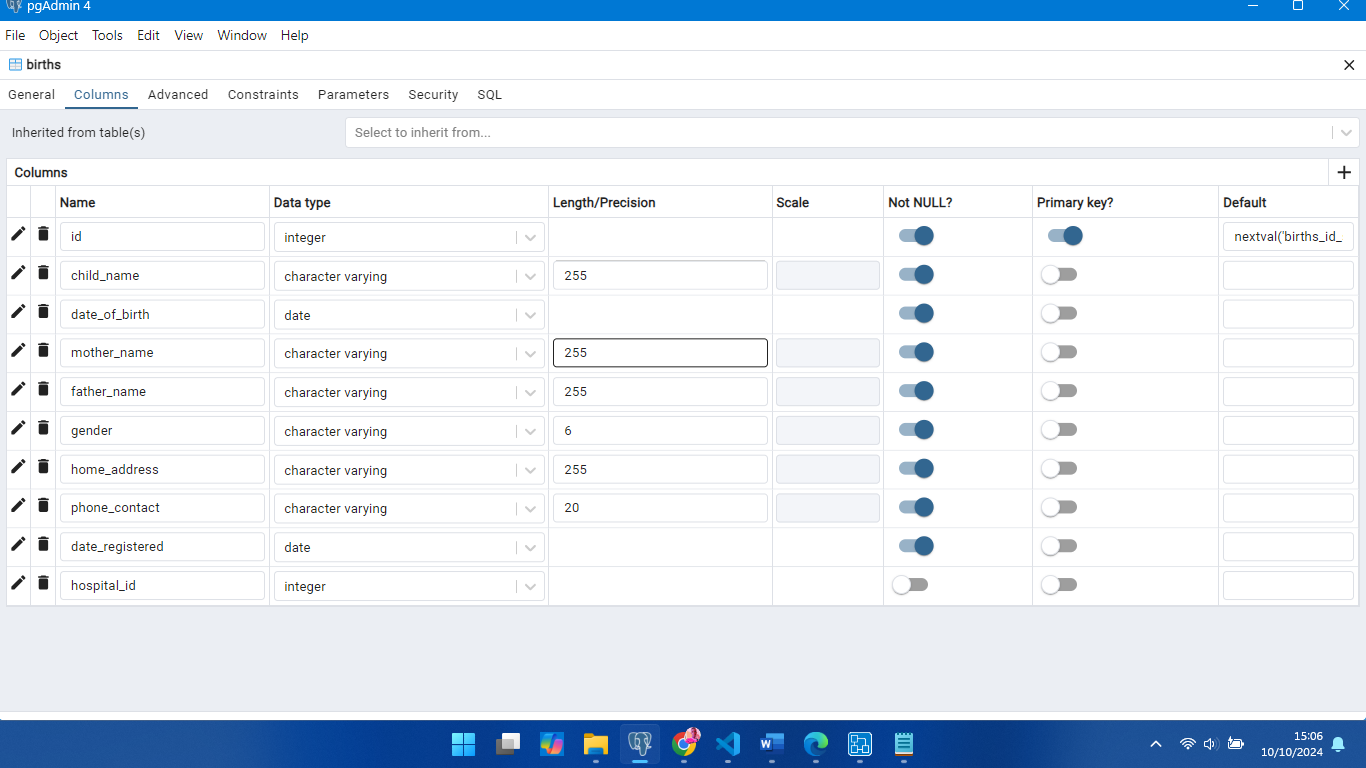Open the Tools menu
Image resolution: width=1366 pixels, height=768 pixels.
coord(107,35)
